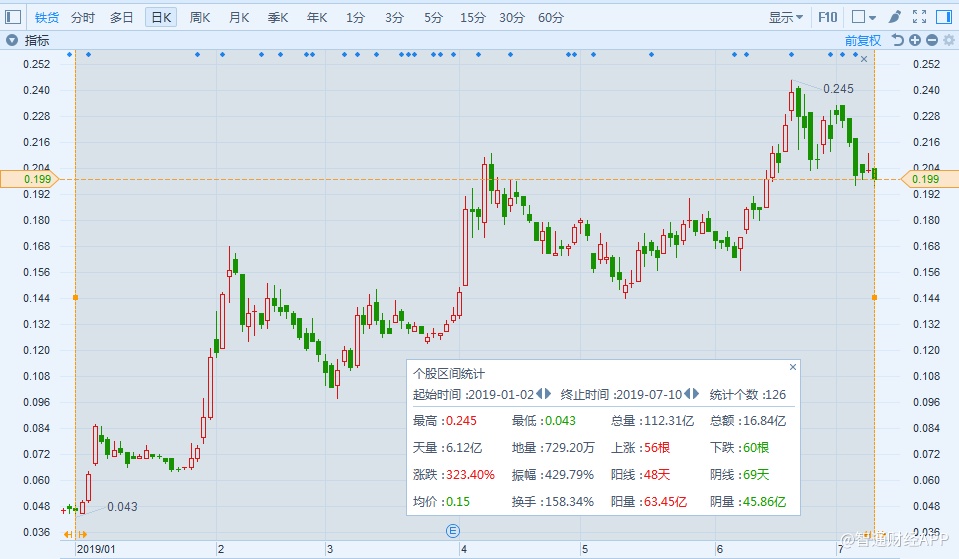This screenshot has width=959, height=559.
Task: Select the brush drawing tool
Action: pyautogui.click(x=894, y=17)
